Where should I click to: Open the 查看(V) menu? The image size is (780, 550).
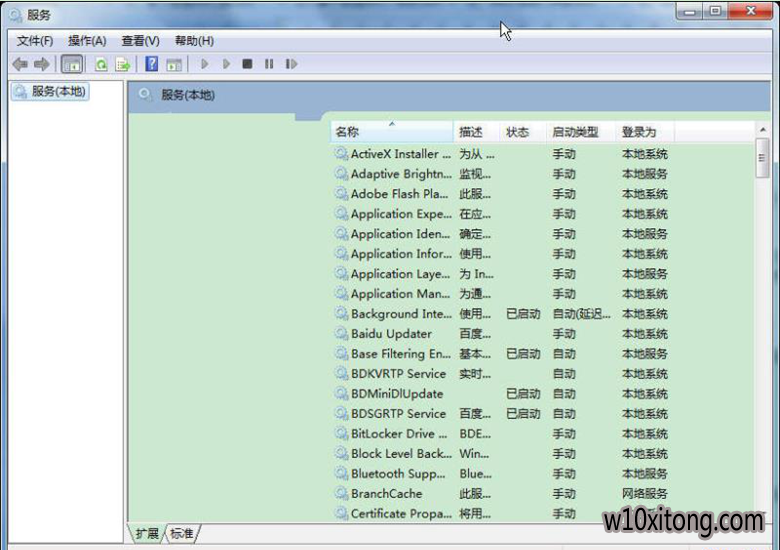coord(140,41)
